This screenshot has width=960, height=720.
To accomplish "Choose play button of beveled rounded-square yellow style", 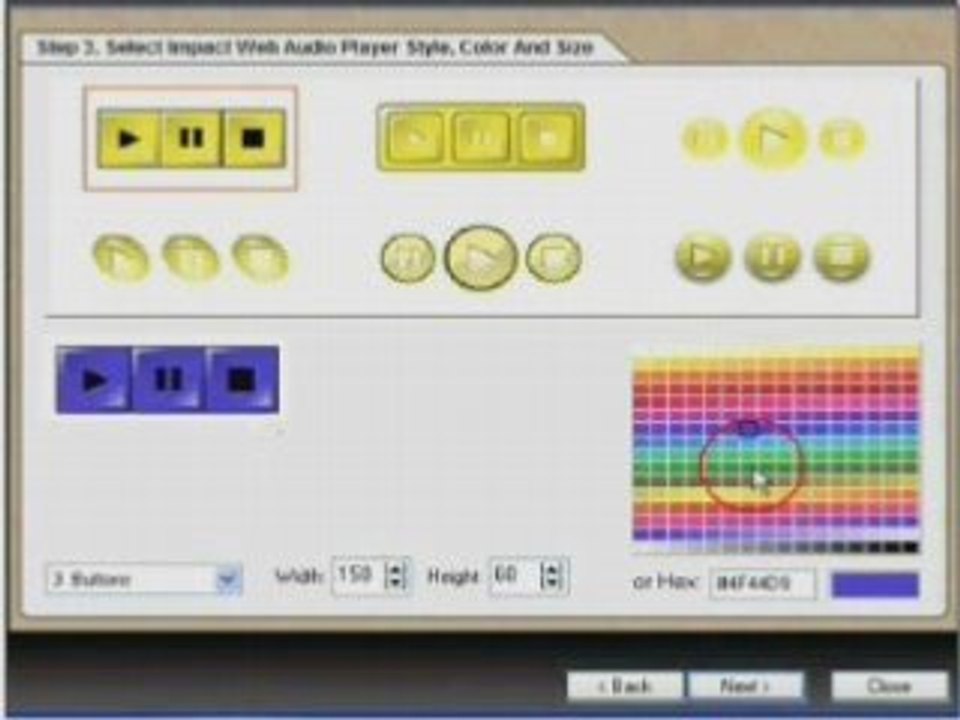I will [415, 137].
